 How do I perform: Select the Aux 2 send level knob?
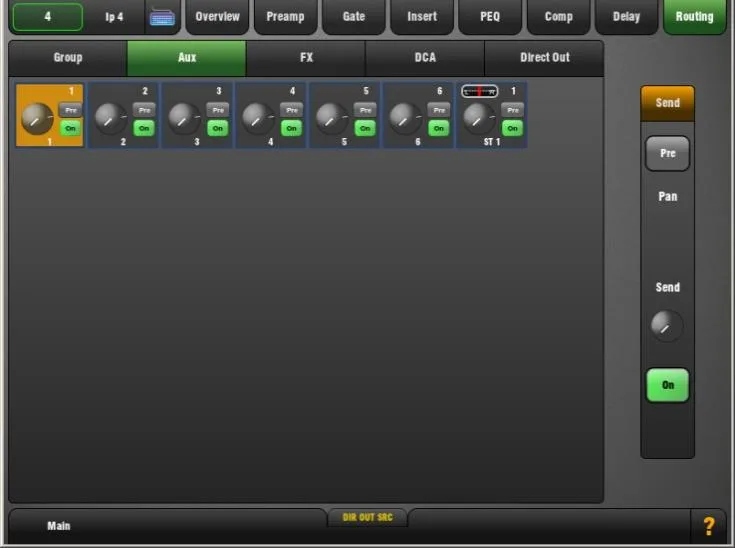click(x=111, y=119)
